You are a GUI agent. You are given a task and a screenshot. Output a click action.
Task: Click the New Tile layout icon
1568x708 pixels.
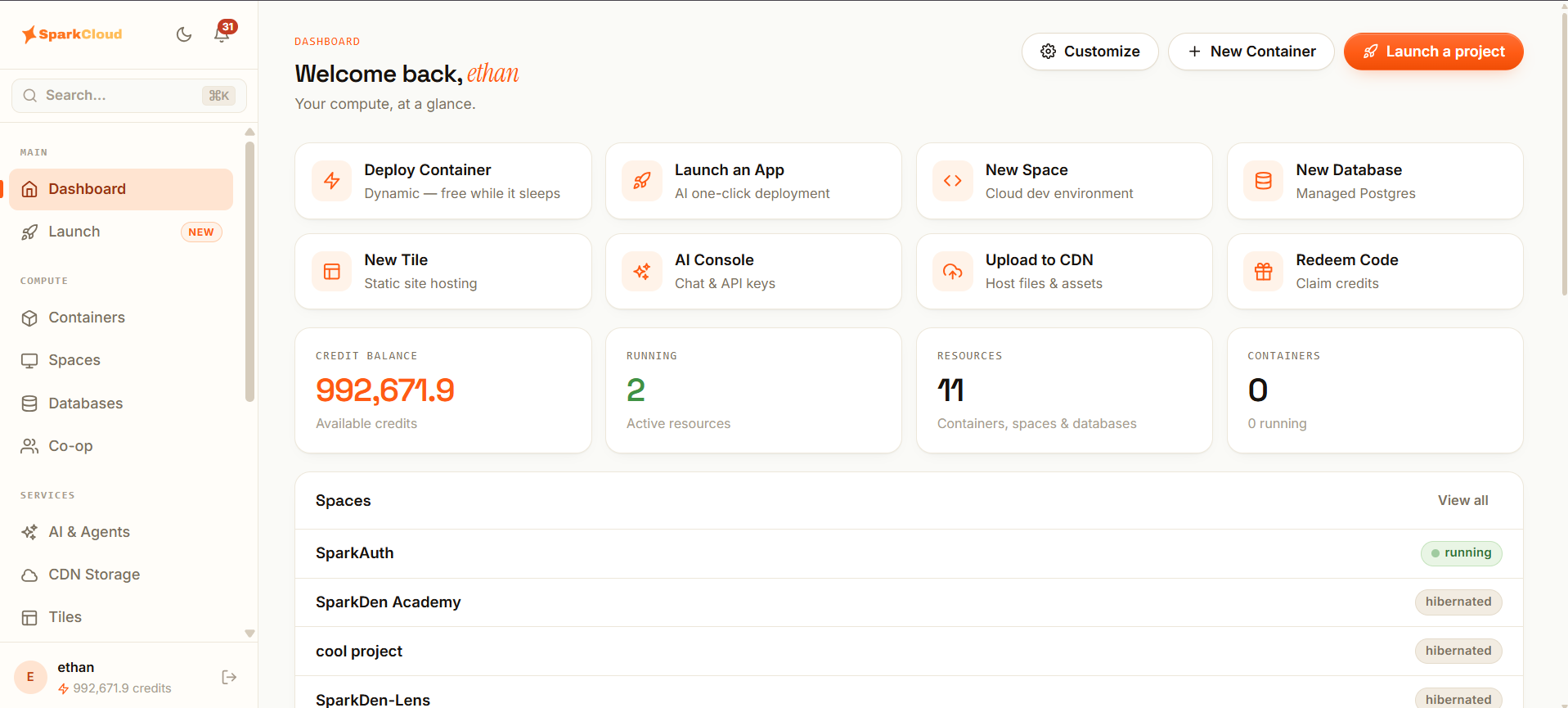point(331,272)
